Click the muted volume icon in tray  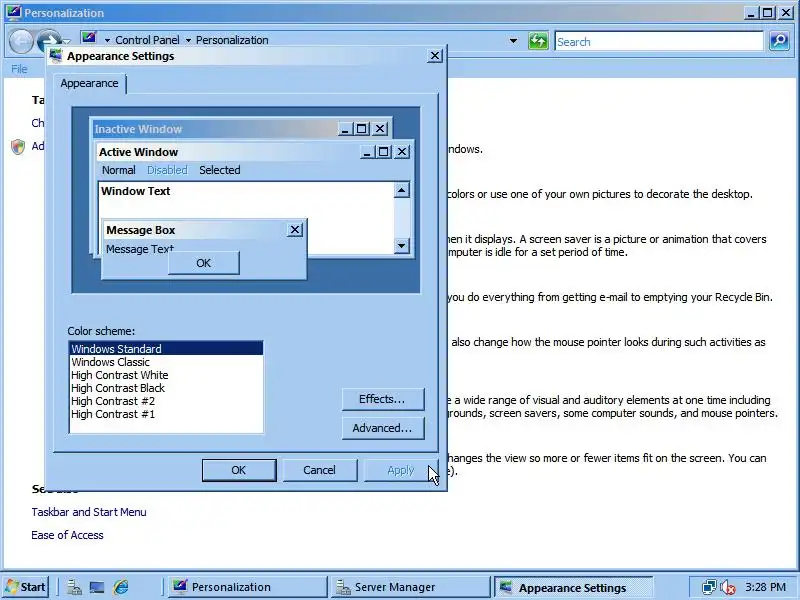coord(727,588)
